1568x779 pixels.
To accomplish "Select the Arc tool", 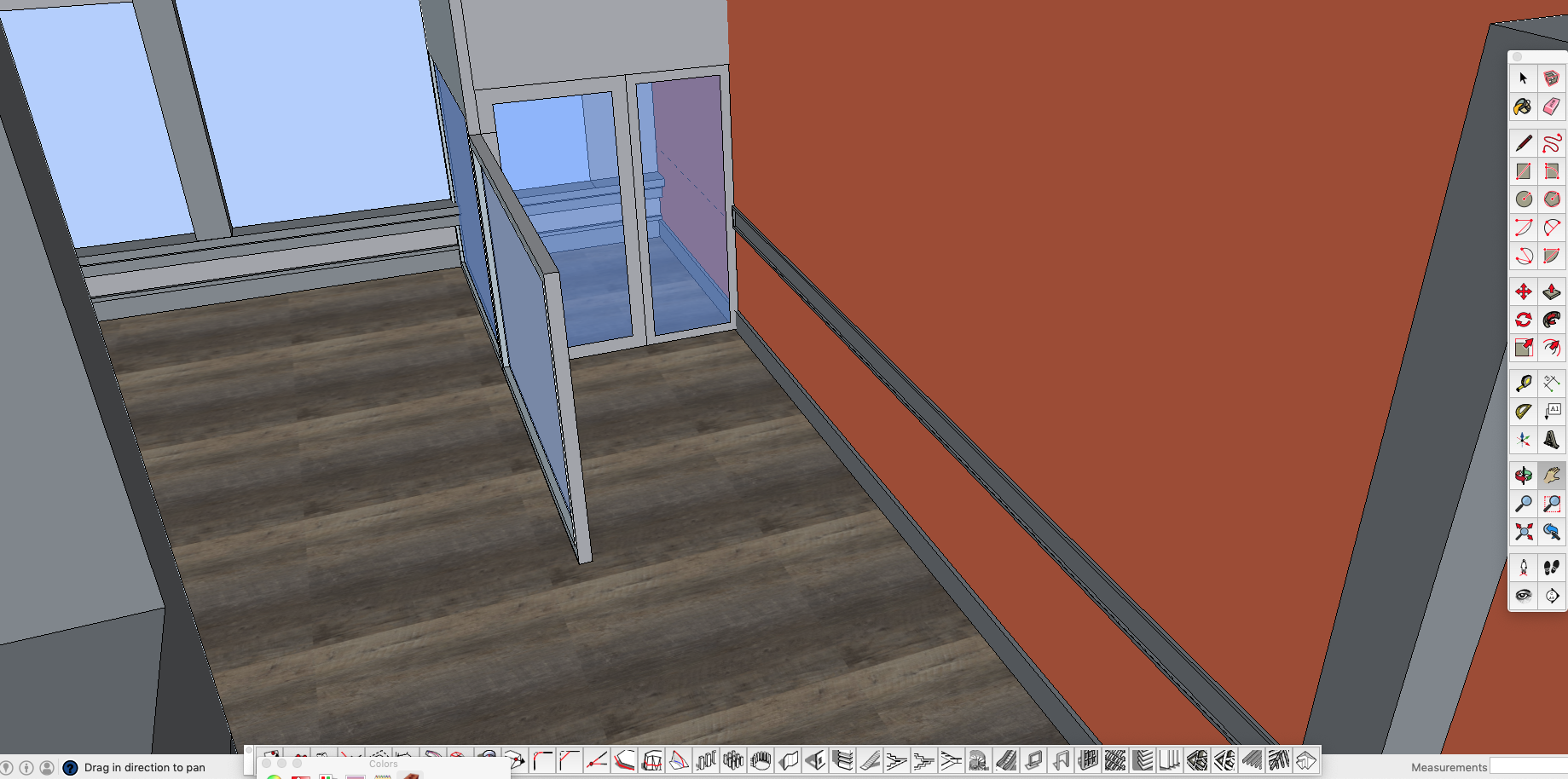I will [1524, 228].
